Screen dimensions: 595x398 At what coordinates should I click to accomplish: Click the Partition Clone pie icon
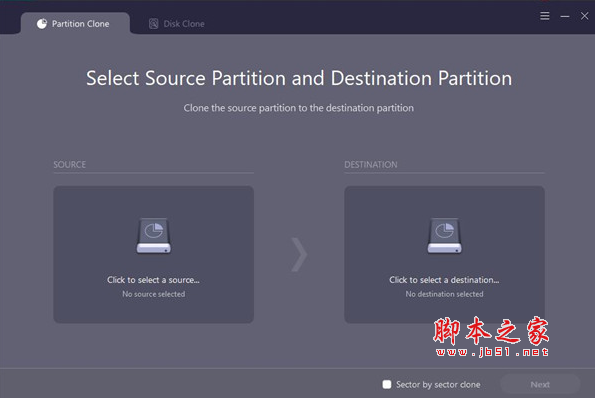click(x=42, y=24)
